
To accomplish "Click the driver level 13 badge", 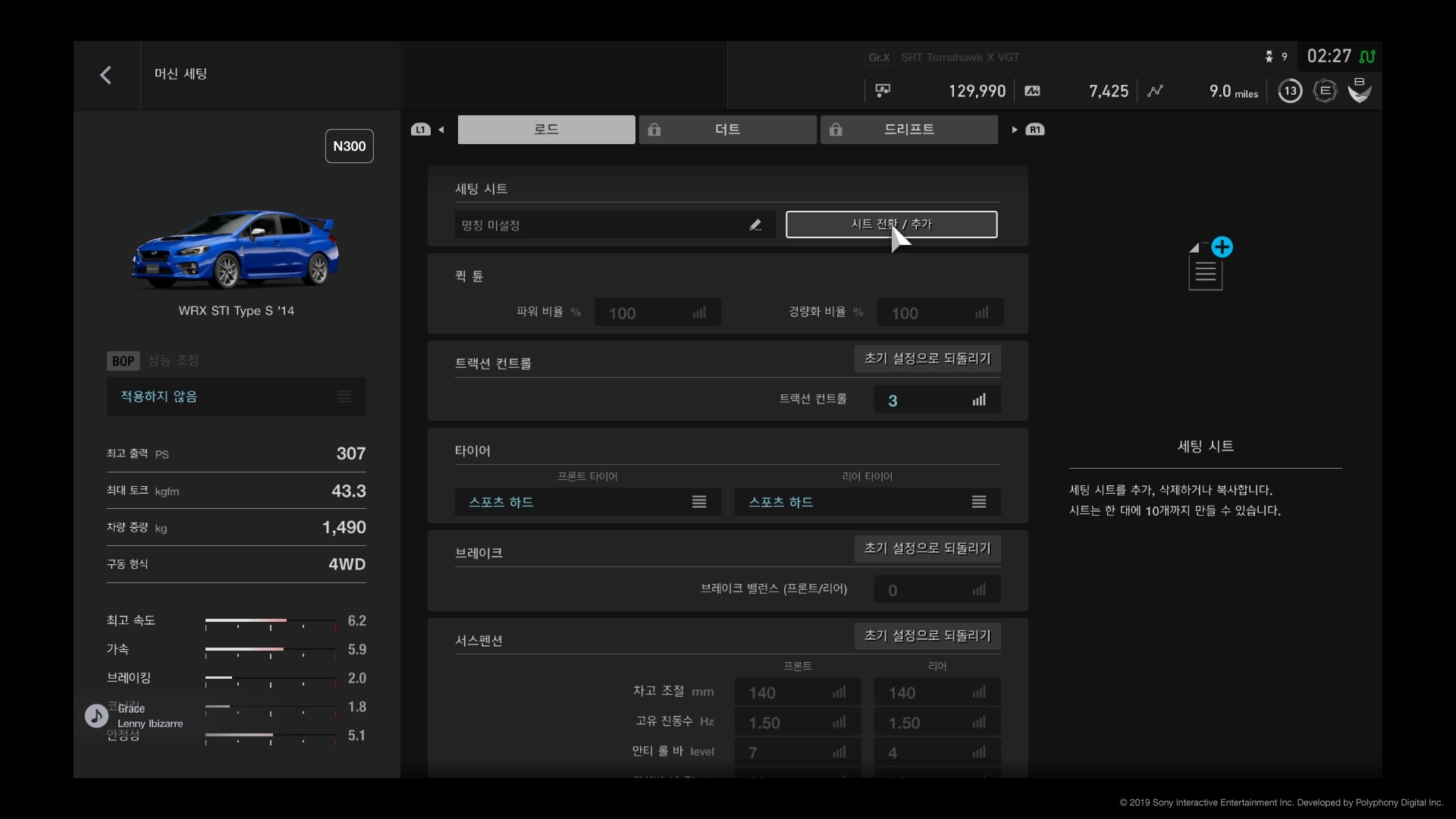I will 1290,91.
